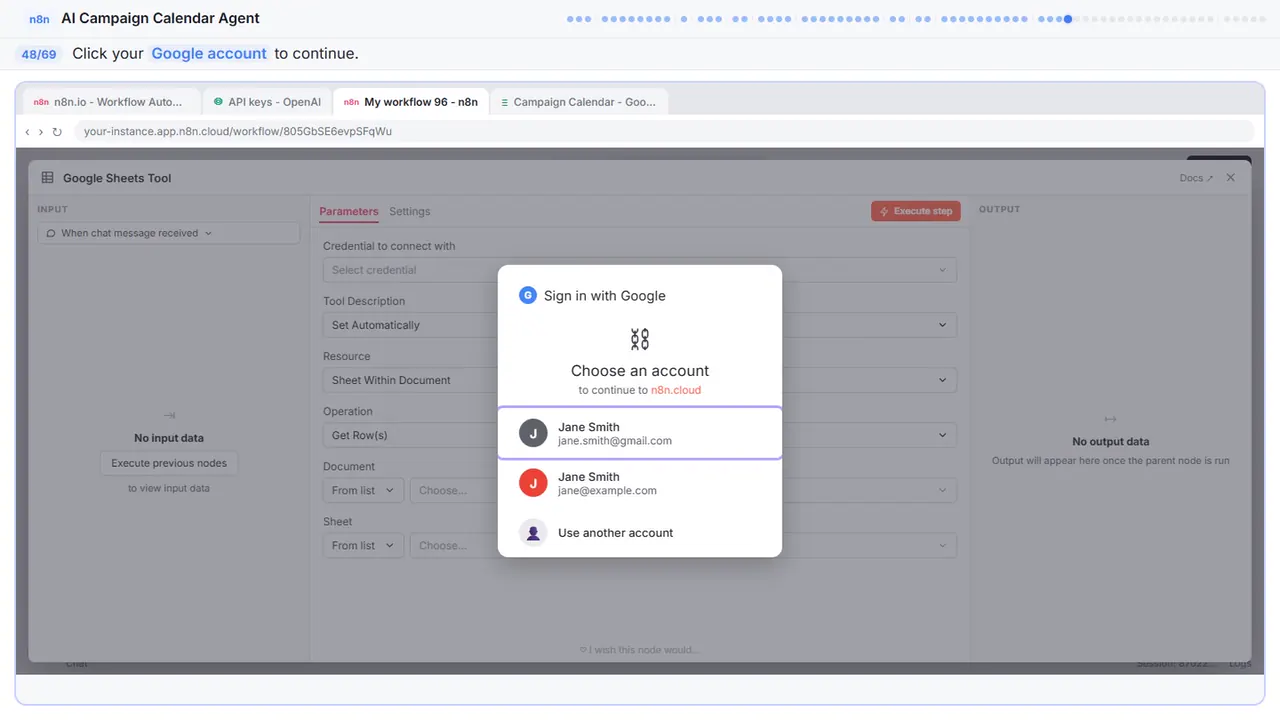The height and width of the screenshot is (720, 1280).
Task: Click Execute previous nodes
Action: click(169, 463)
